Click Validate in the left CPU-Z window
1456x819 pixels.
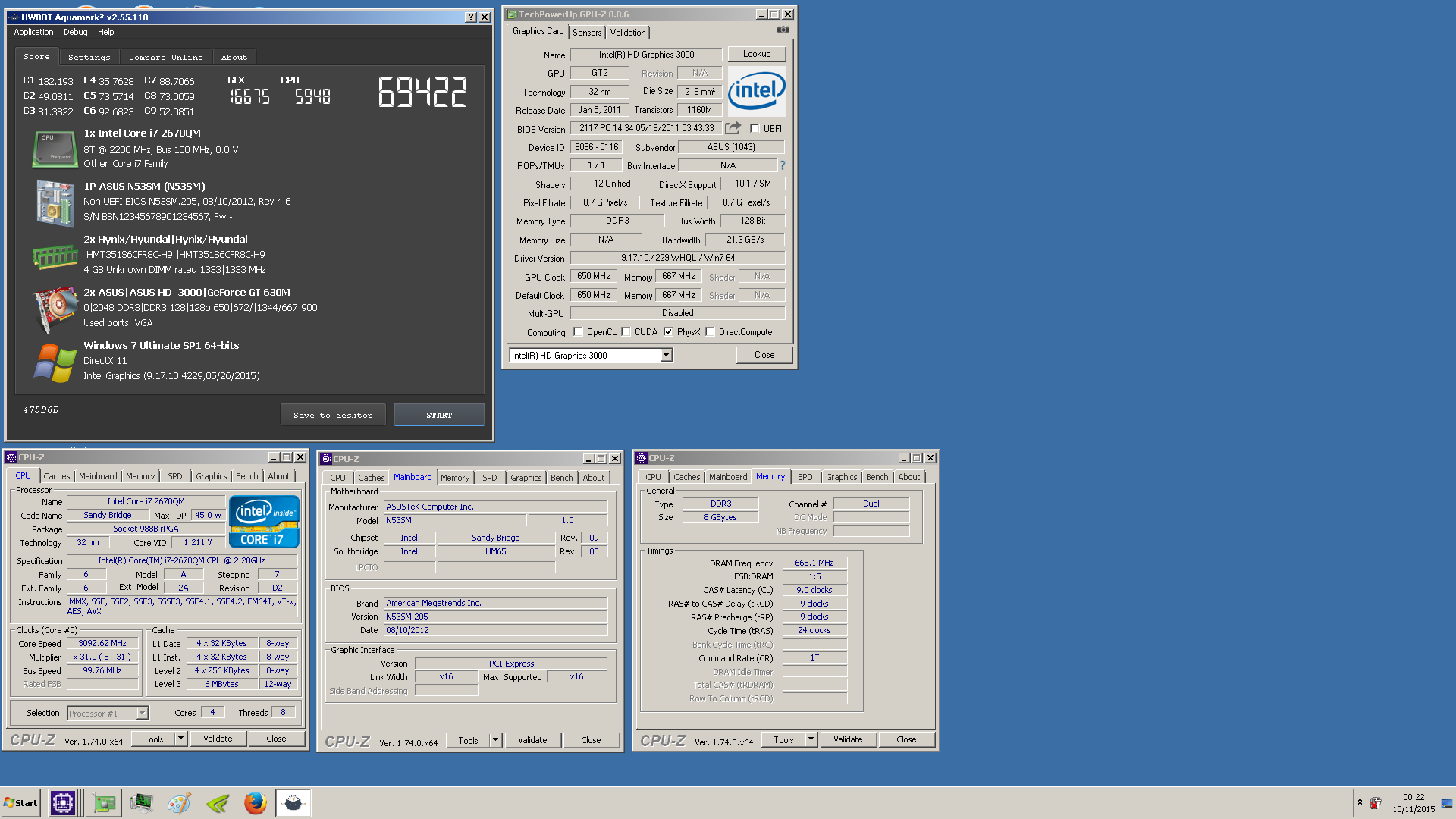click(218, 739)
